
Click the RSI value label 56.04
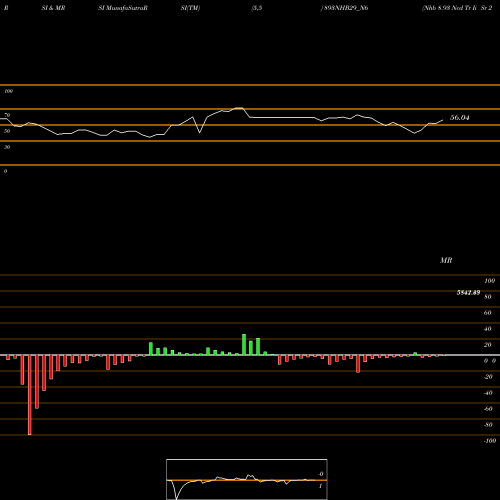tap(460, 117)
